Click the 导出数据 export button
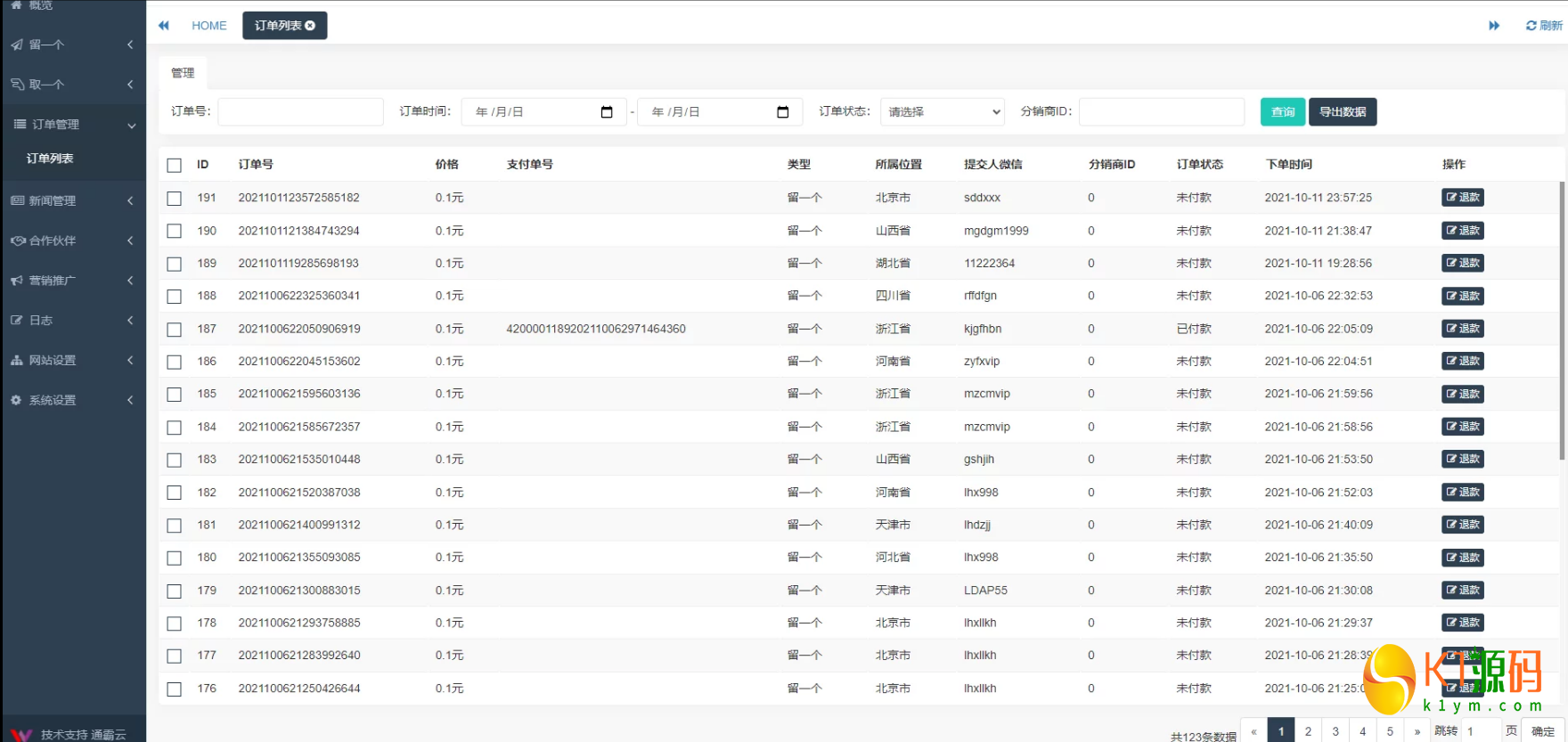 [1342, 112]
